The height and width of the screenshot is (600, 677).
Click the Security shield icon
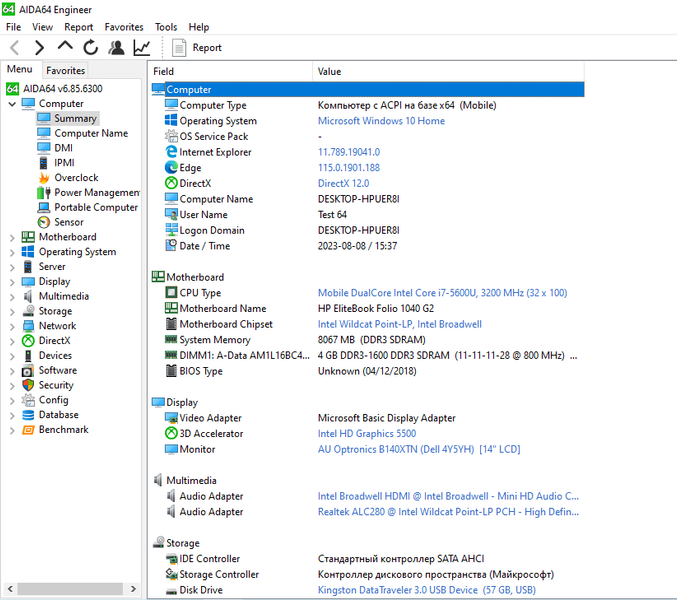(x=28, y=385)
